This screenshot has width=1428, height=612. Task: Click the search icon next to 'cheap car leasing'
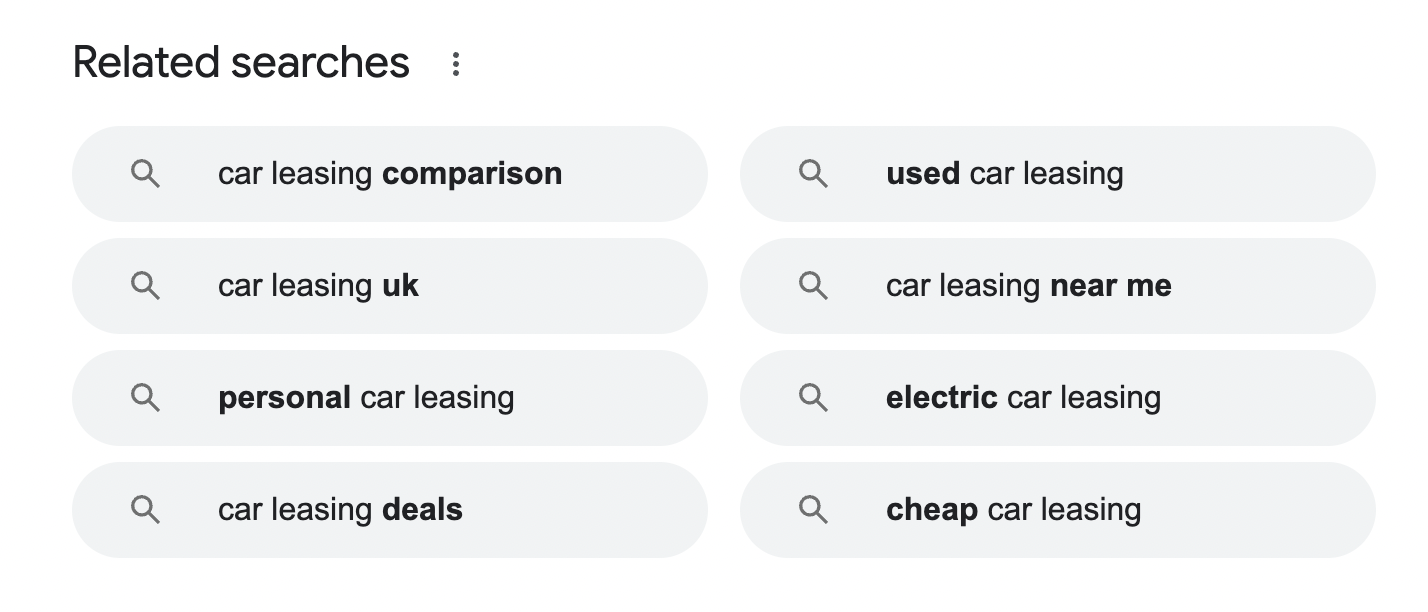[x=814, y=510]
